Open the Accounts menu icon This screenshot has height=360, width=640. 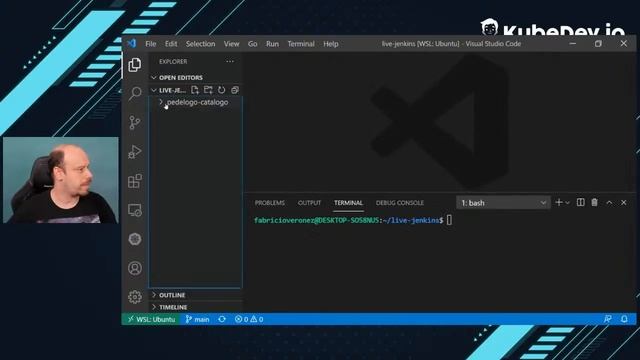tap(135, 268)
